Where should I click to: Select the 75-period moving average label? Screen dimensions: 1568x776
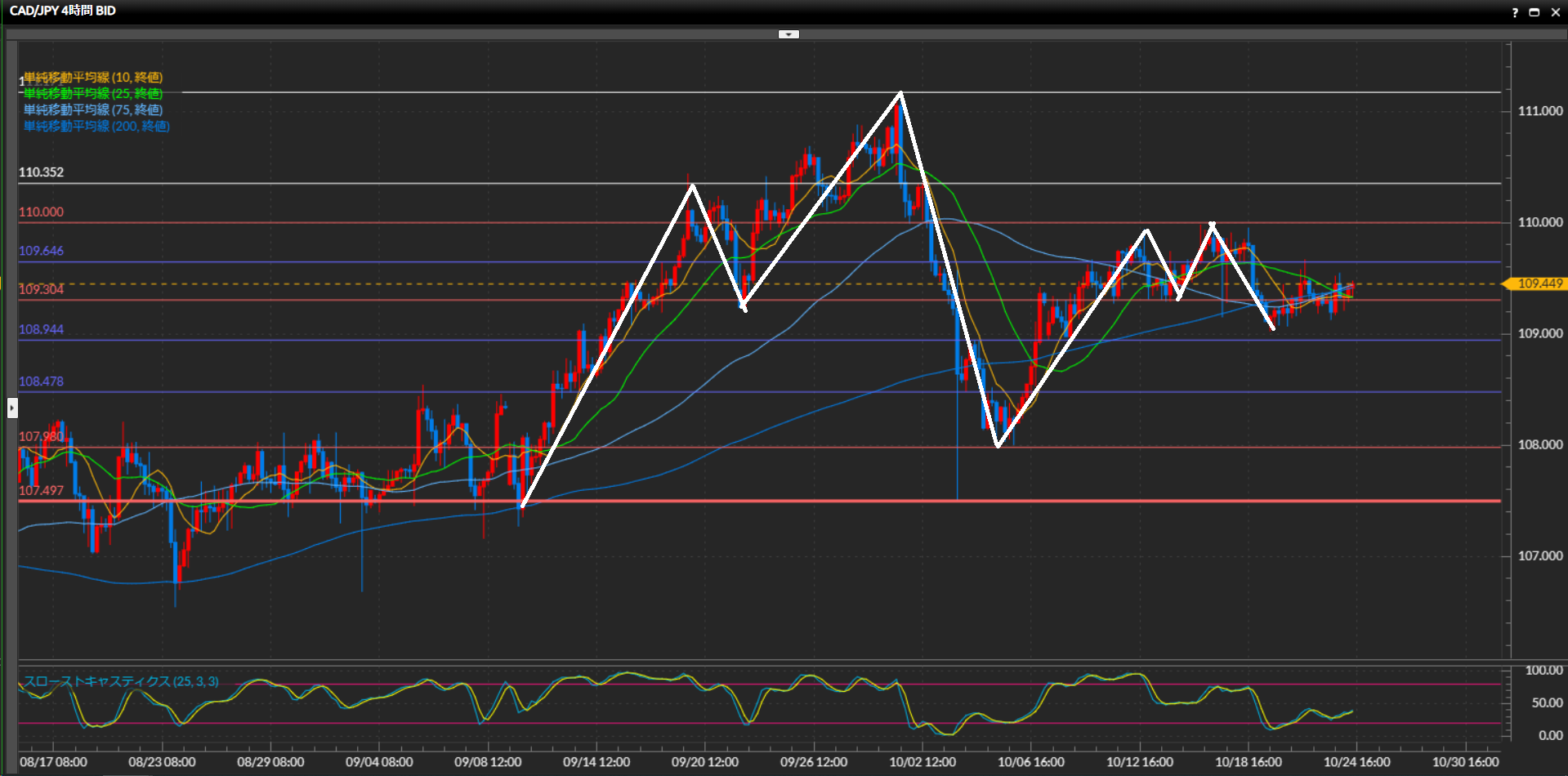(92, 109)
